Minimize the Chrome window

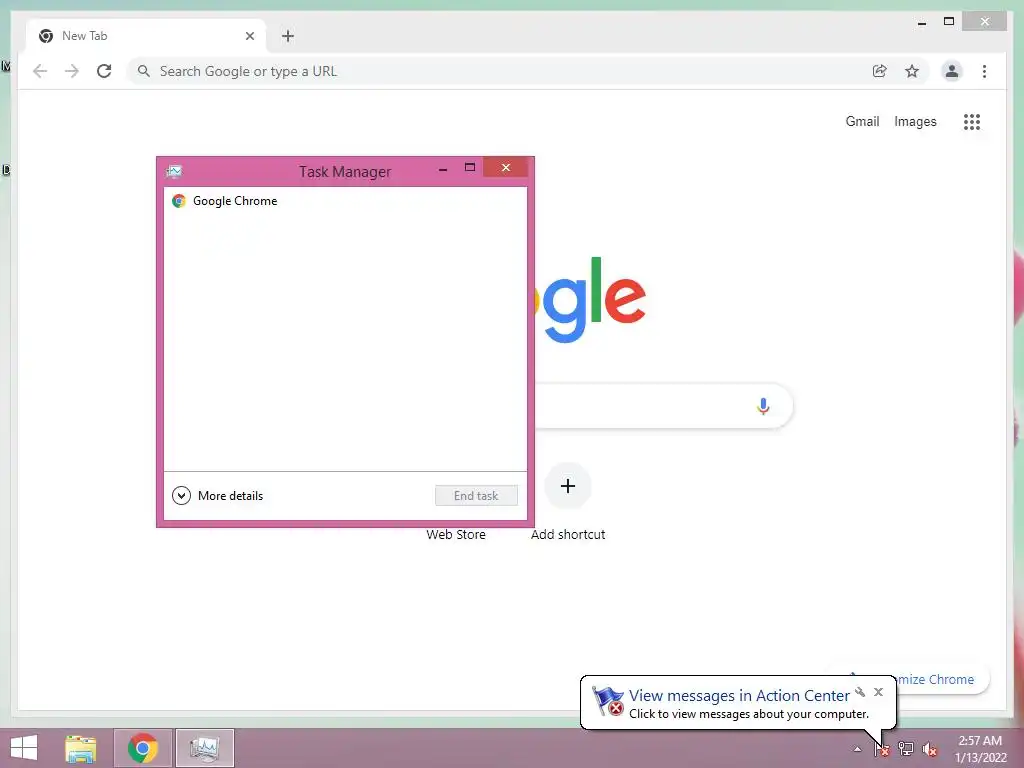[921, 22]
